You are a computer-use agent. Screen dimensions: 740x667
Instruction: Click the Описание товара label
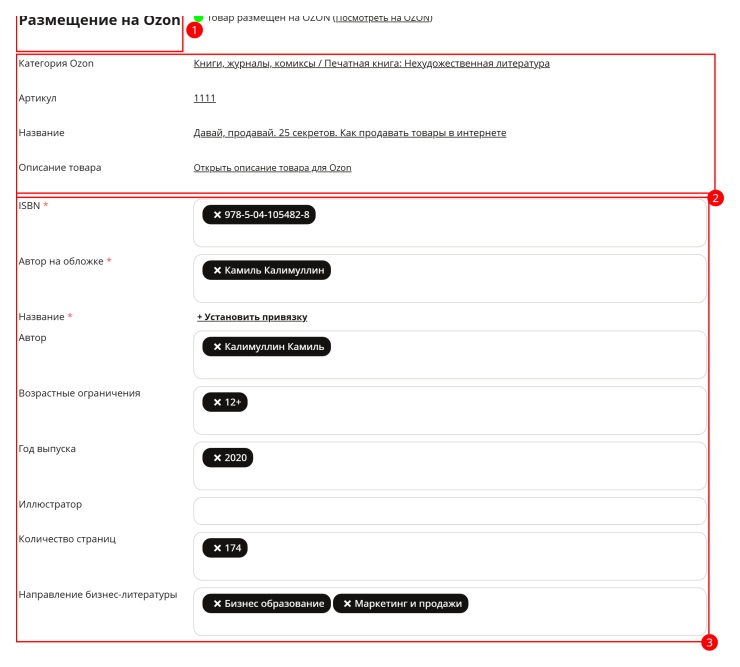pyautogui.click(x=59, y=168)
